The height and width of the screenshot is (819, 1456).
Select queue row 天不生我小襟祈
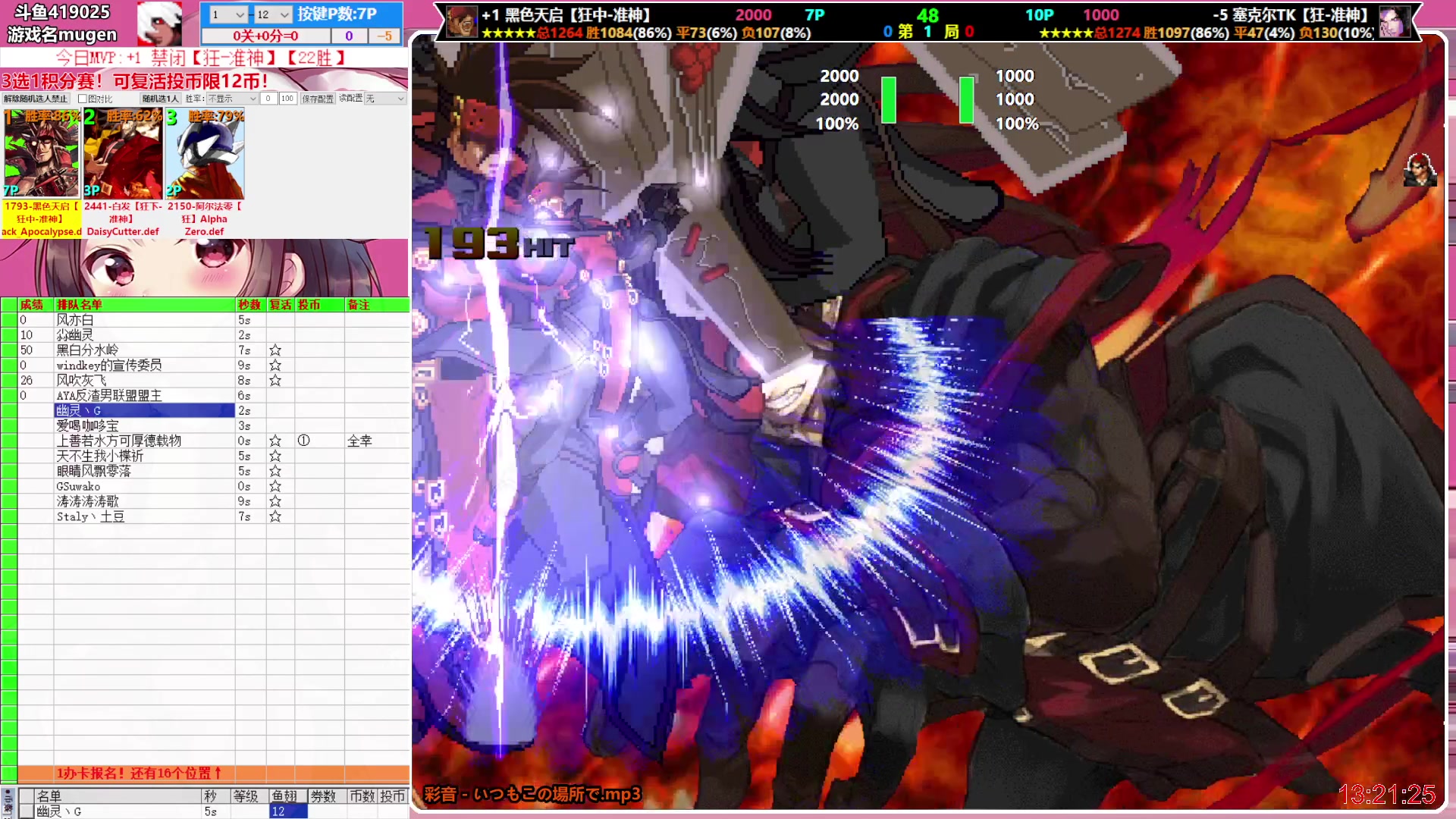click(x=144, y=456)
